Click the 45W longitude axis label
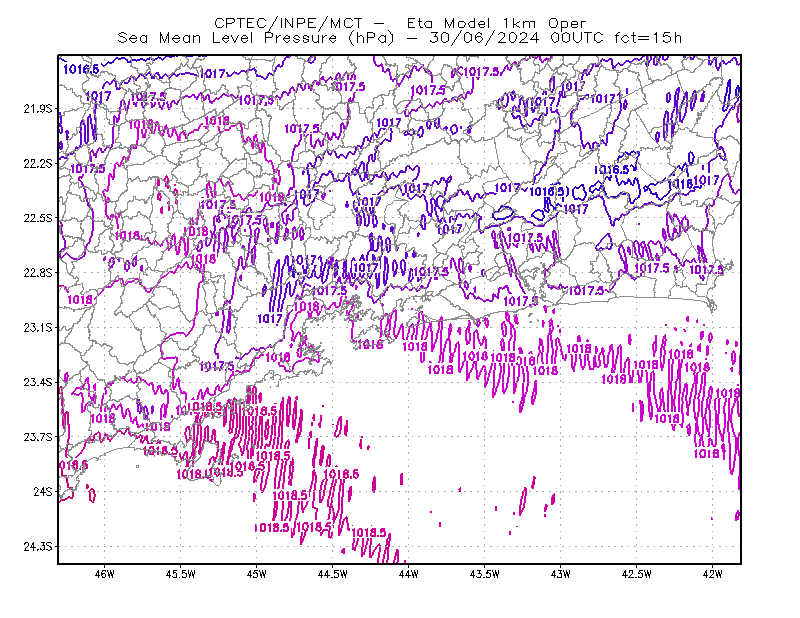 point(257,574)
